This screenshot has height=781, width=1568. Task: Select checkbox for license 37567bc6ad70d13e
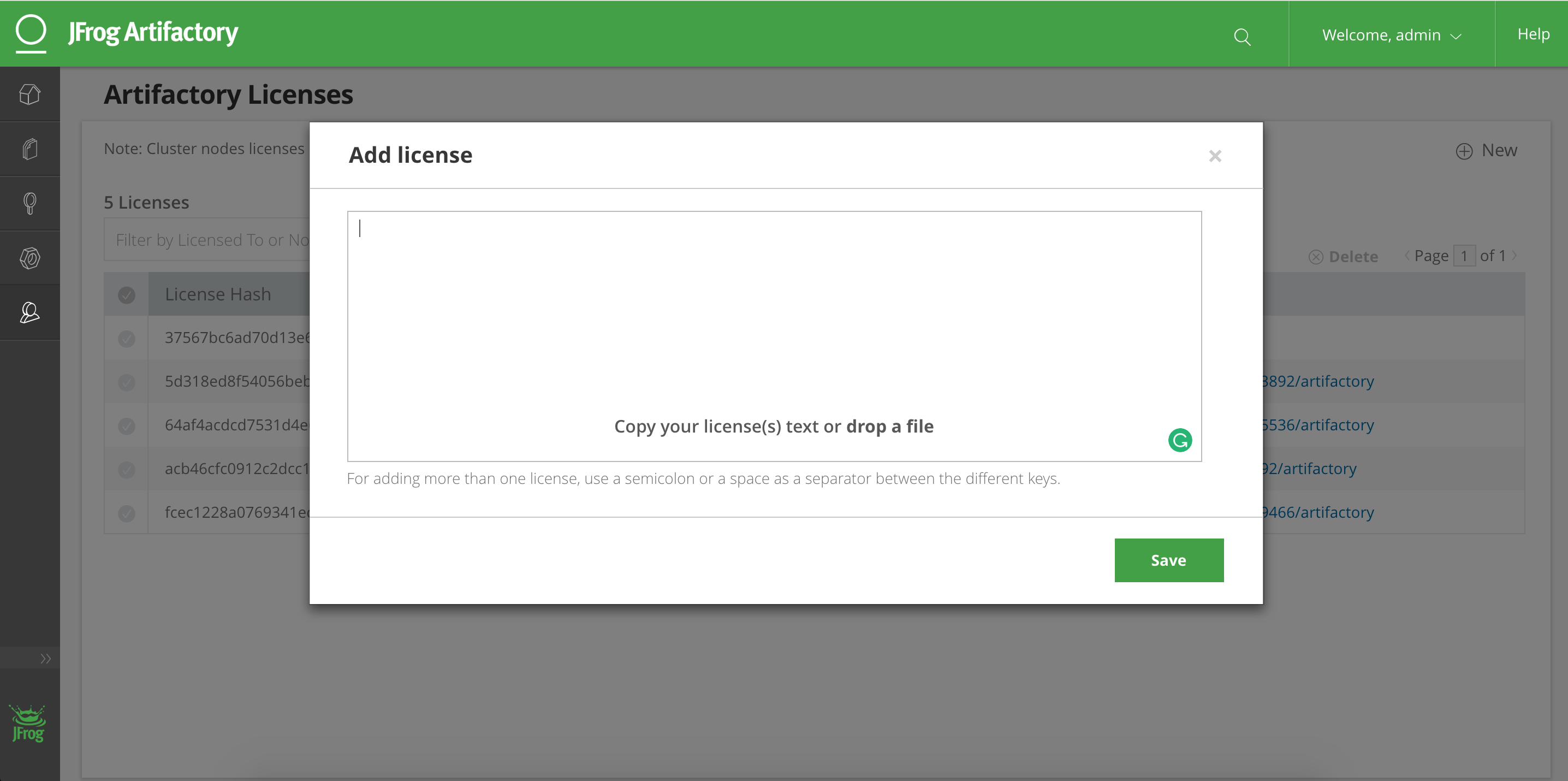click(127, 339)
